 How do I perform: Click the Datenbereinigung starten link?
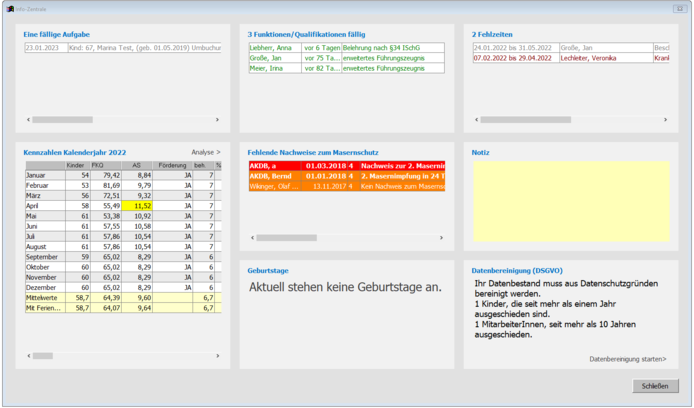pos(627,358)
